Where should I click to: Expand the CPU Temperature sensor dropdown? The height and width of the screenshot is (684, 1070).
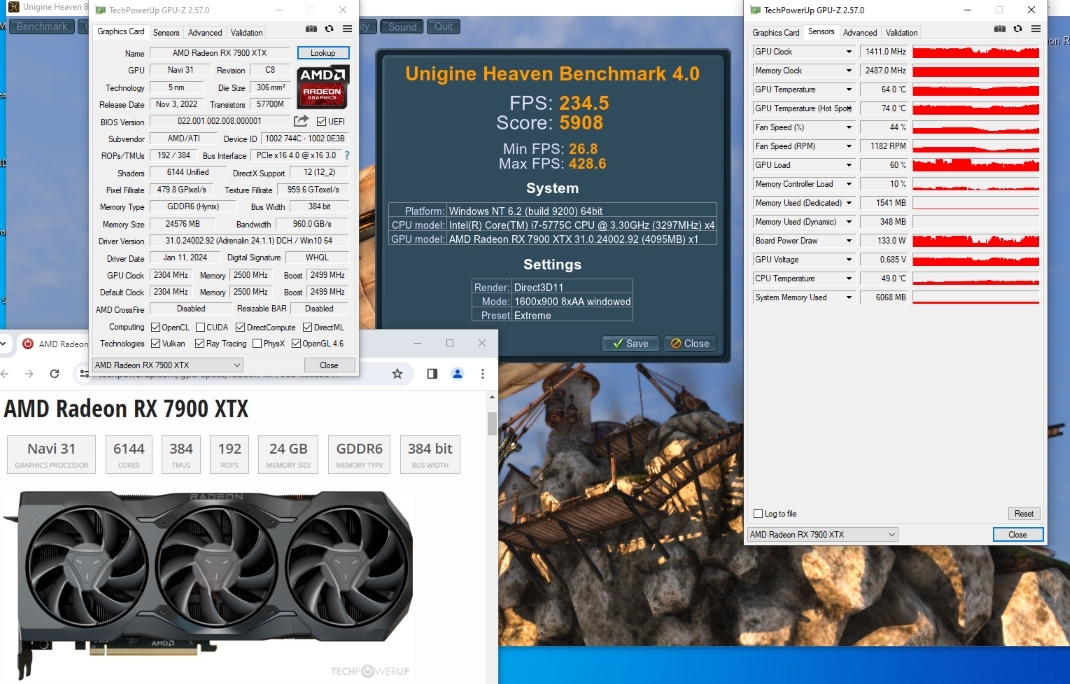[x=849, y=279]
